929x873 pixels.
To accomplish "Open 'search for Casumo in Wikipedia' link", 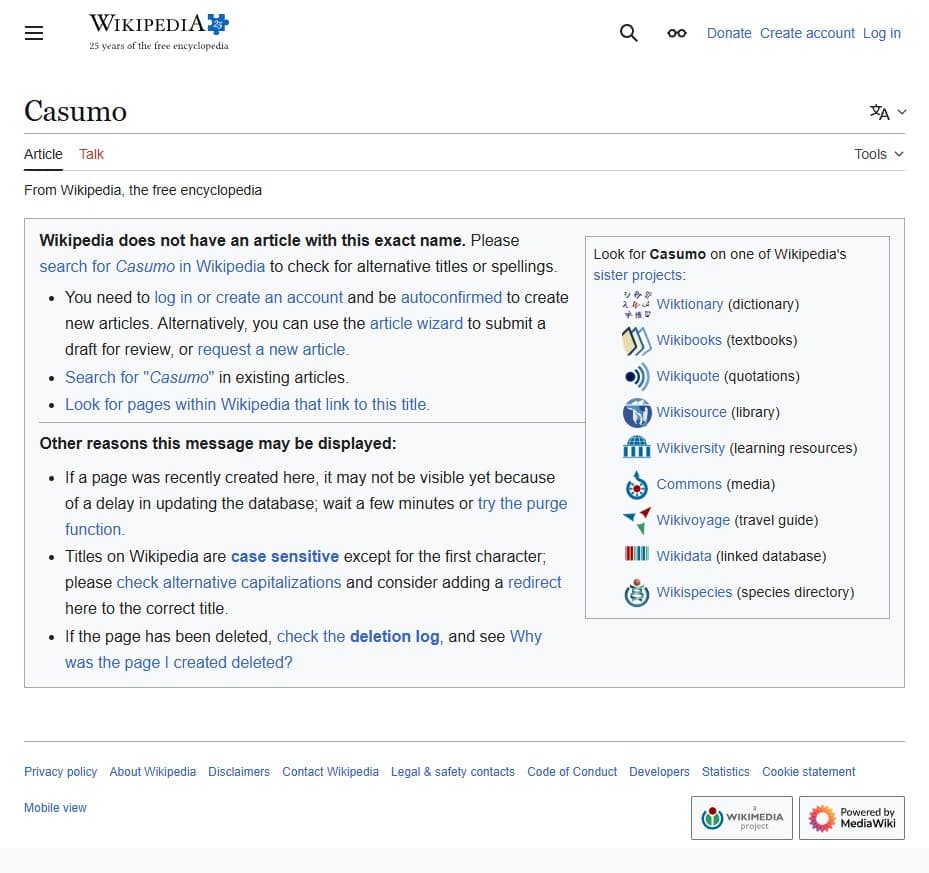I will pyautogui.click(x=152, y=267).
